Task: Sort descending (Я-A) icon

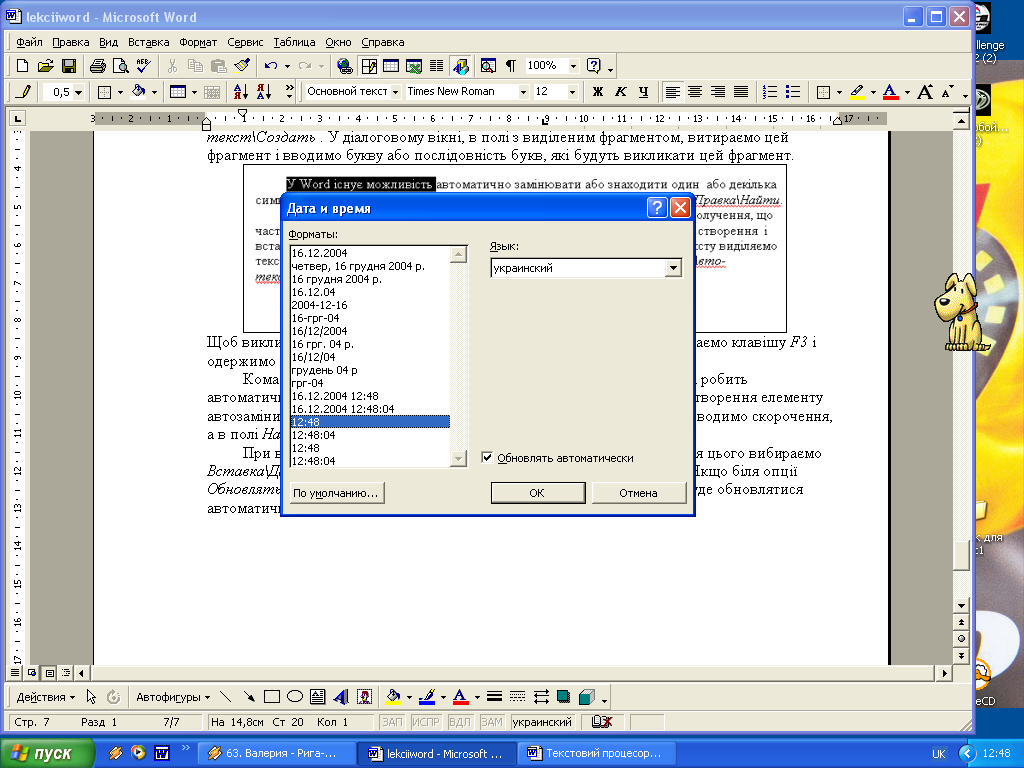Action: 264,91
